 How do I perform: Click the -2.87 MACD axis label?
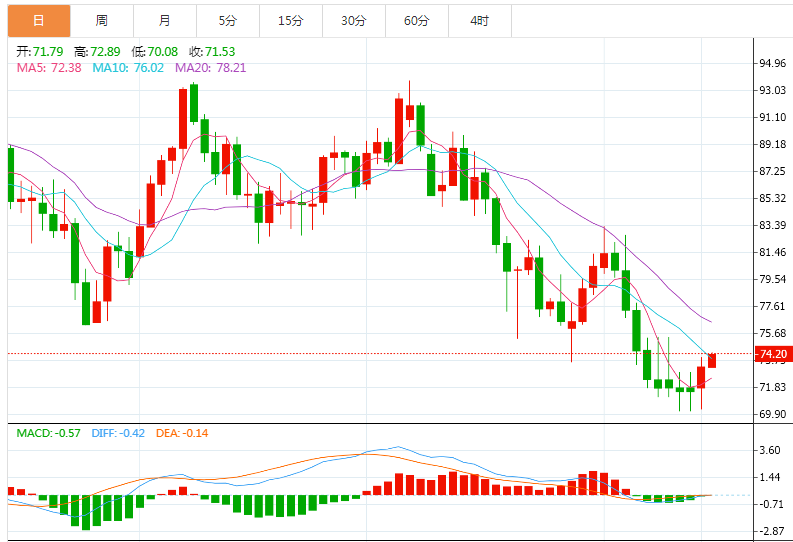(772, 531)
